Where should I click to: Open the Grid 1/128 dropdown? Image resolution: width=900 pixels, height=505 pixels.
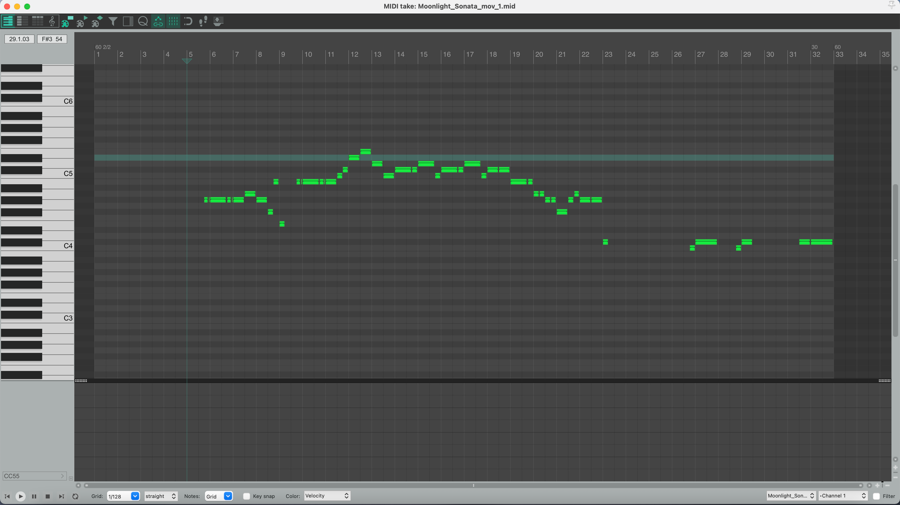coord(124,496)
